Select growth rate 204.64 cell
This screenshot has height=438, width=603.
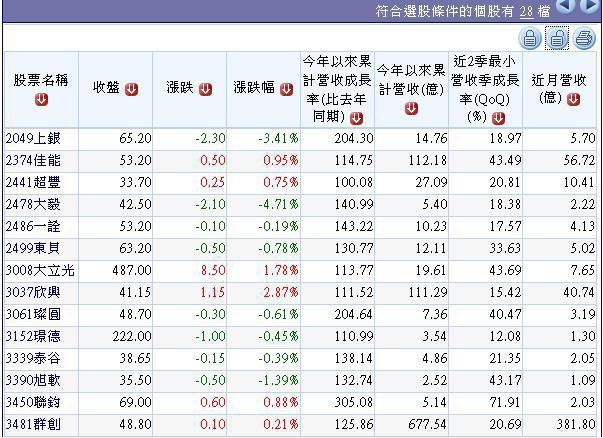point(338,315)
